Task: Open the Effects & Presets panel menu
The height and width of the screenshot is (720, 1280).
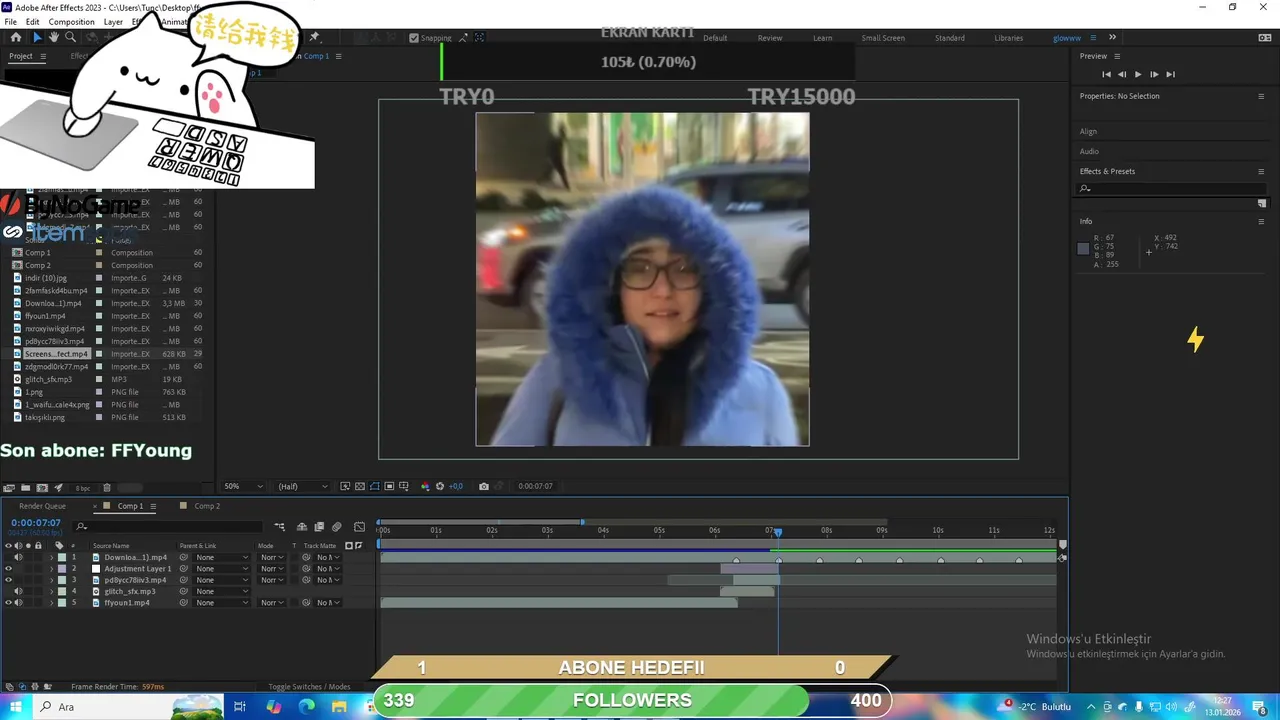Action: [1261, 171]
